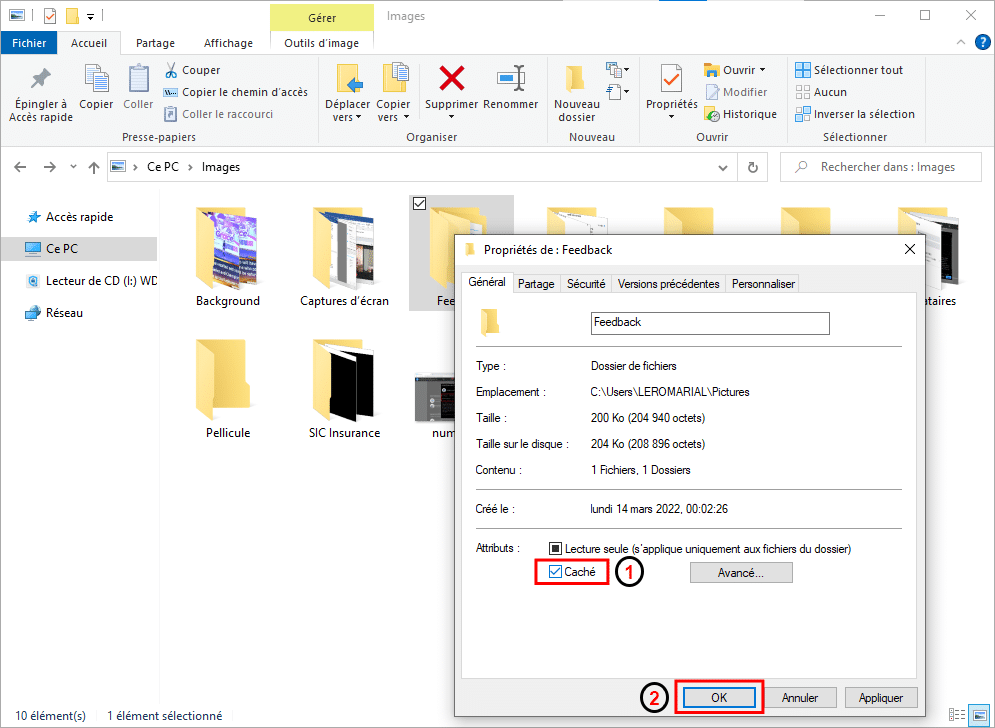Close the Propriétés de Feedback dialog

910,249
